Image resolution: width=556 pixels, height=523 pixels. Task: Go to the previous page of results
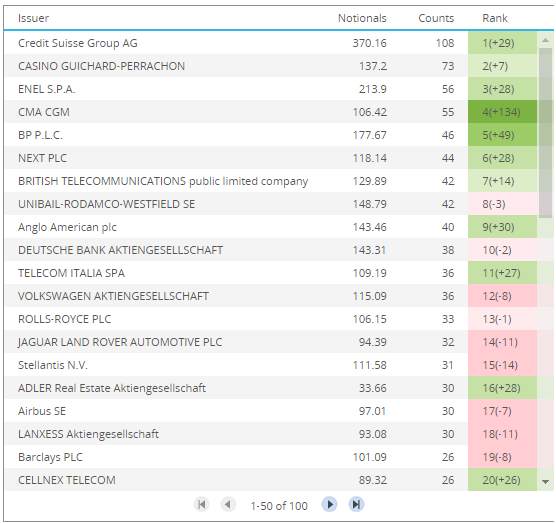pos(228,504)
